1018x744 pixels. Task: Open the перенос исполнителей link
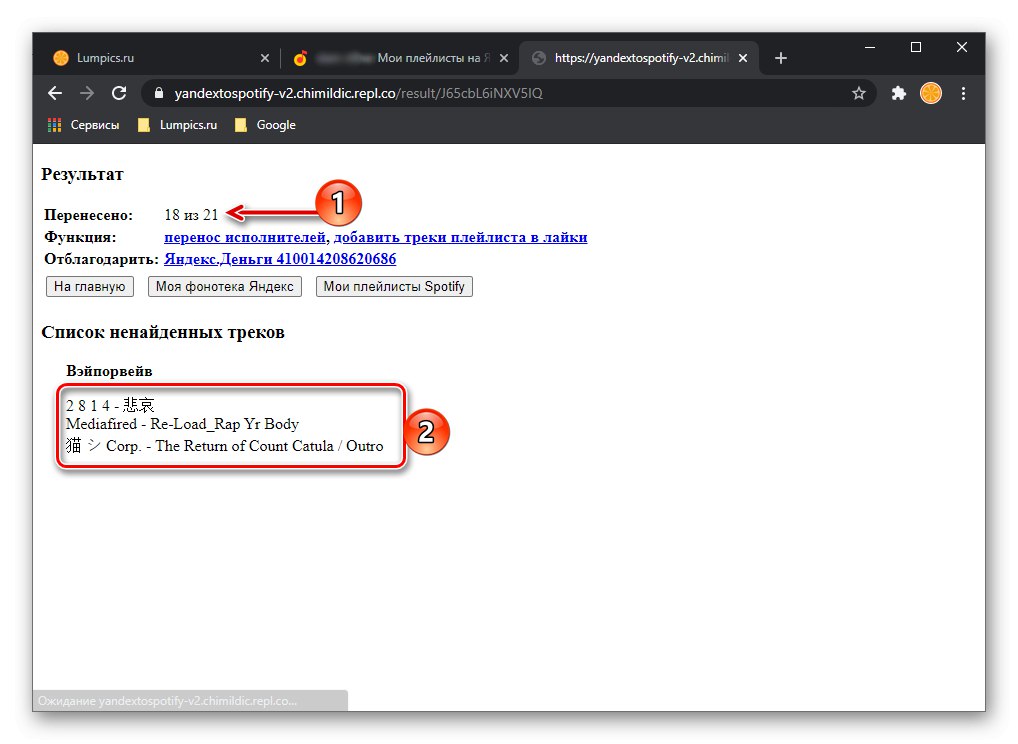pyautogui.click(x=243, y=237)
